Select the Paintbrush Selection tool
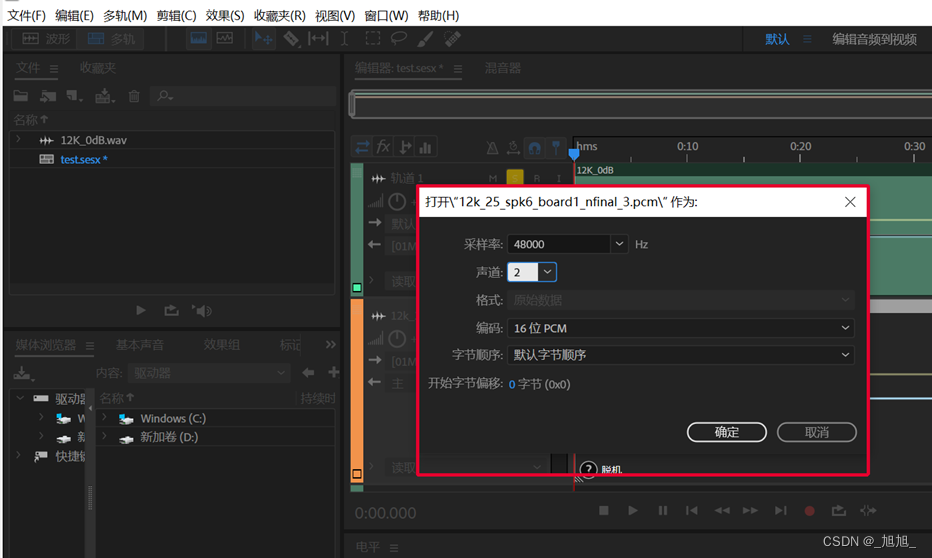The image size is (932, 558). [x=425, y=39]
